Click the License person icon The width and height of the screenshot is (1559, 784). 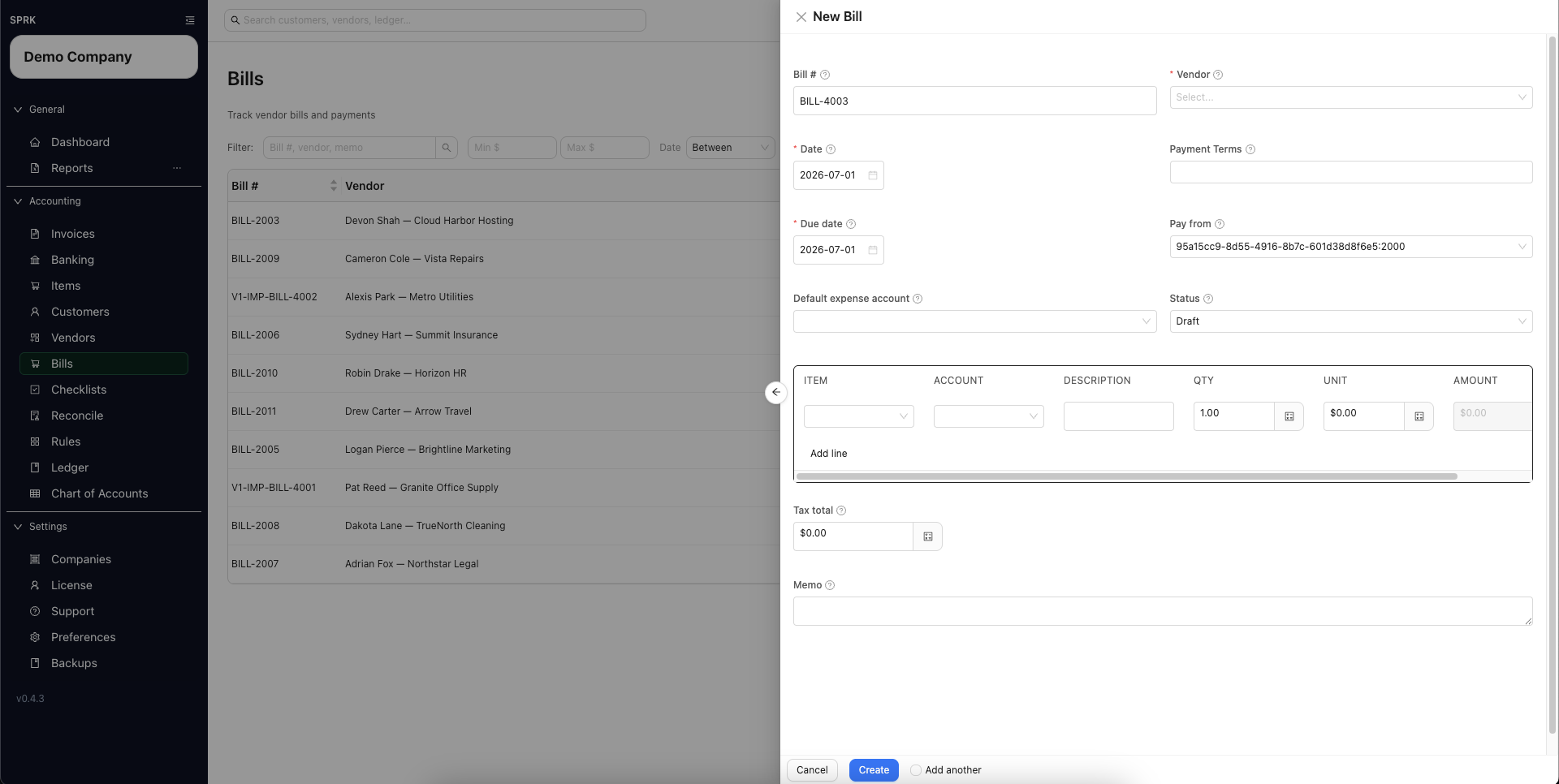click(35, 585)
